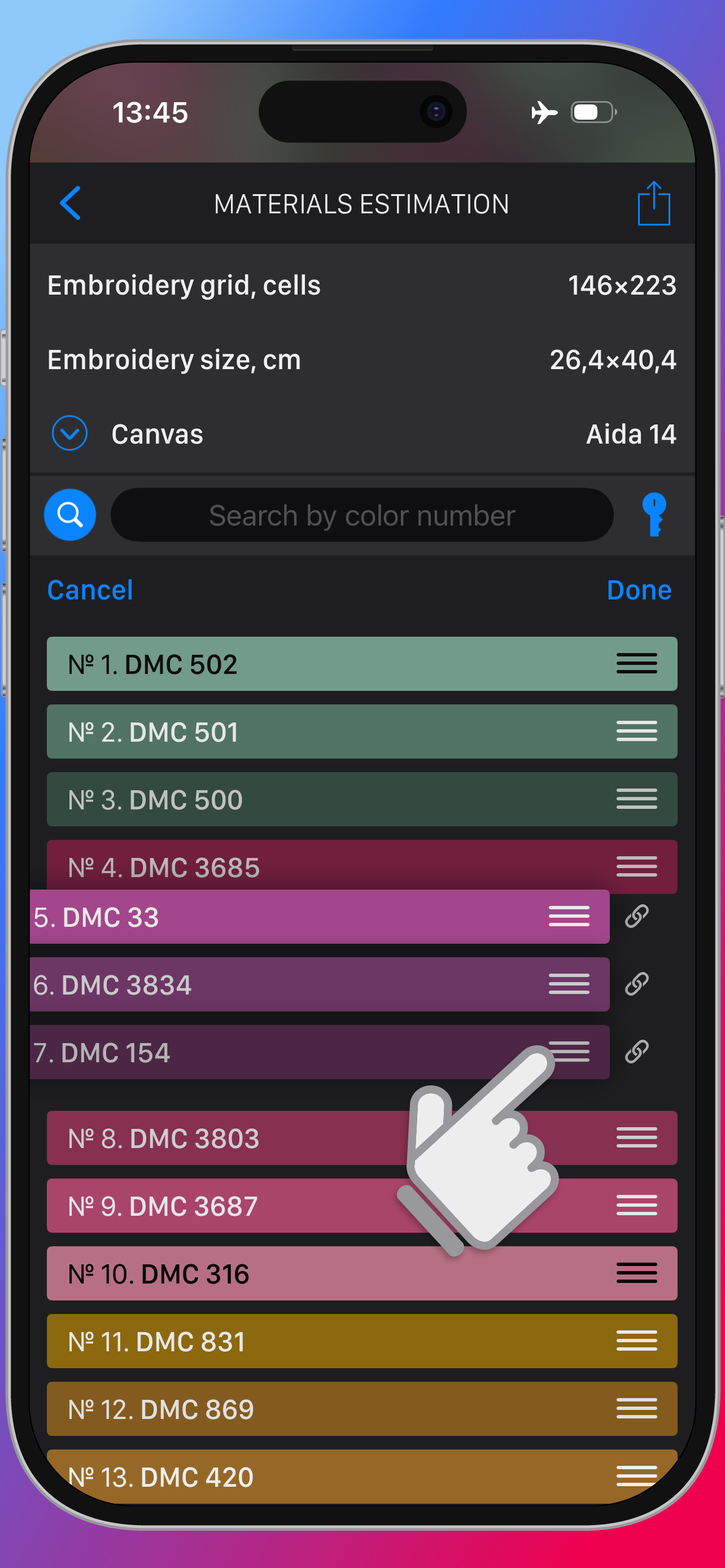Select the 5. DMC 33 color bar

coord(320,916)
